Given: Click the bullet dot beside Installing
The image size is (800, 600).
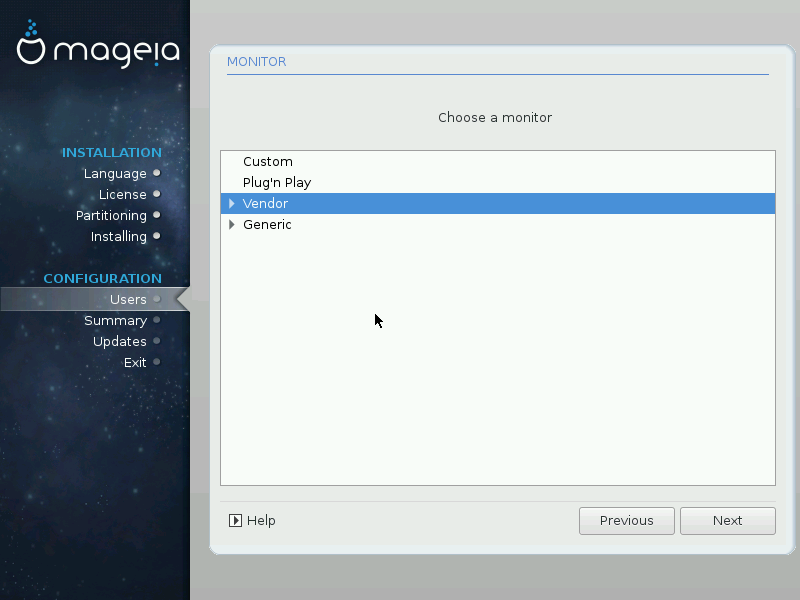Looking at the screenshot, I should click(x=157, y=236).
